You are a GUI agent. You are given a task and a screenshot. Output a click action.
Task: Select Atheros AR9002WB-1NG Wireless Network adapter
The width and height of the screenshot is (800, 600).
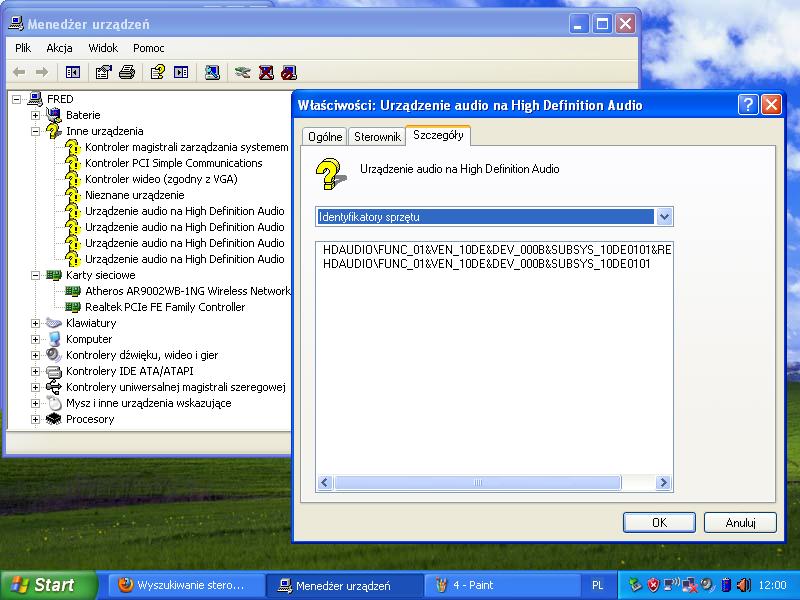[x=187, y=291]
